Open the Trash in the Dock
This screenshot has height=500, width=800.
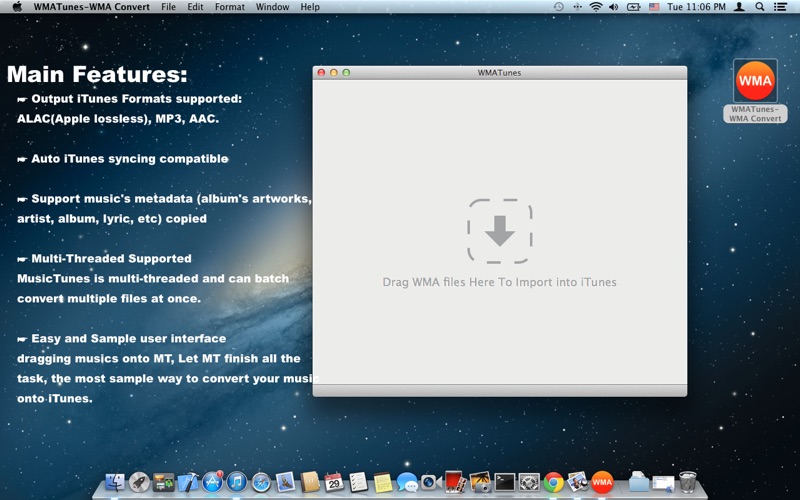[687, 482]
